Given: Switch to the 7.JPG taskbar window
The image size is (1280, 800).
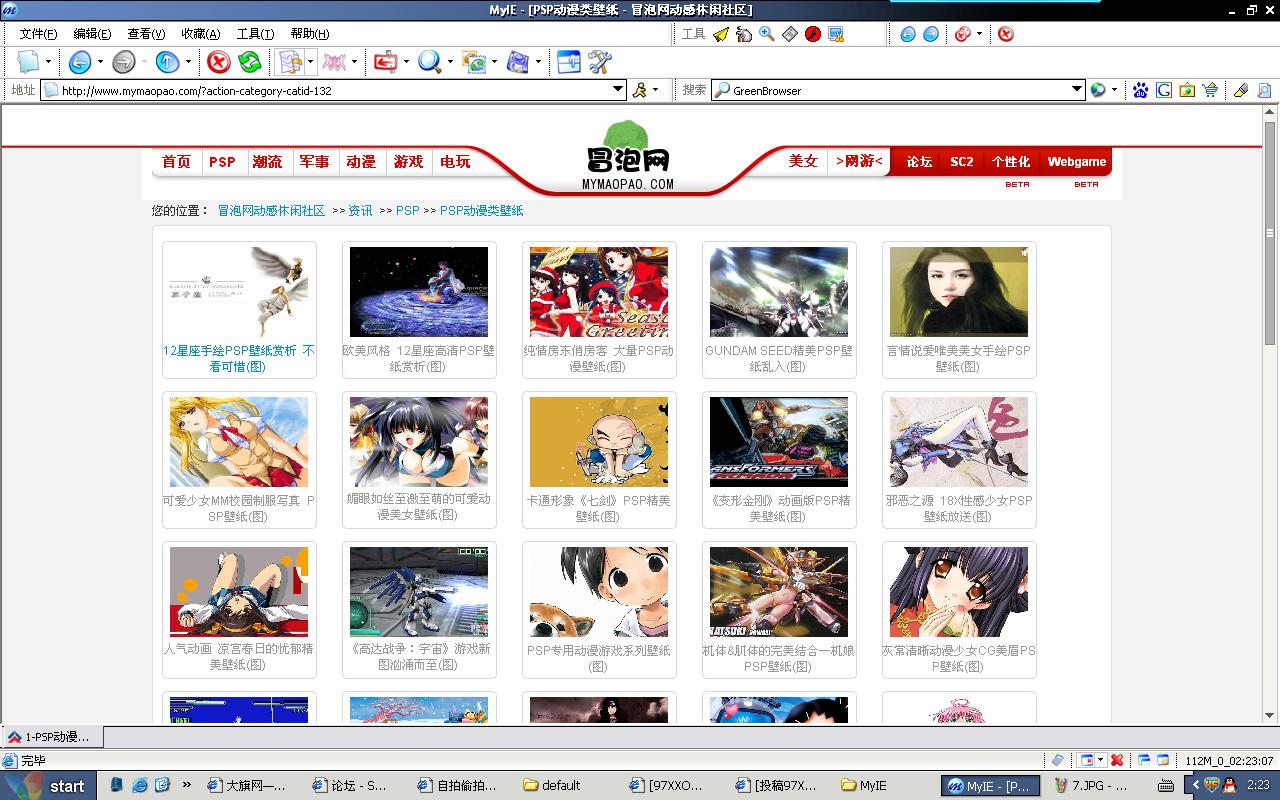Looking at the screenshot, I should coord(1094,785).
